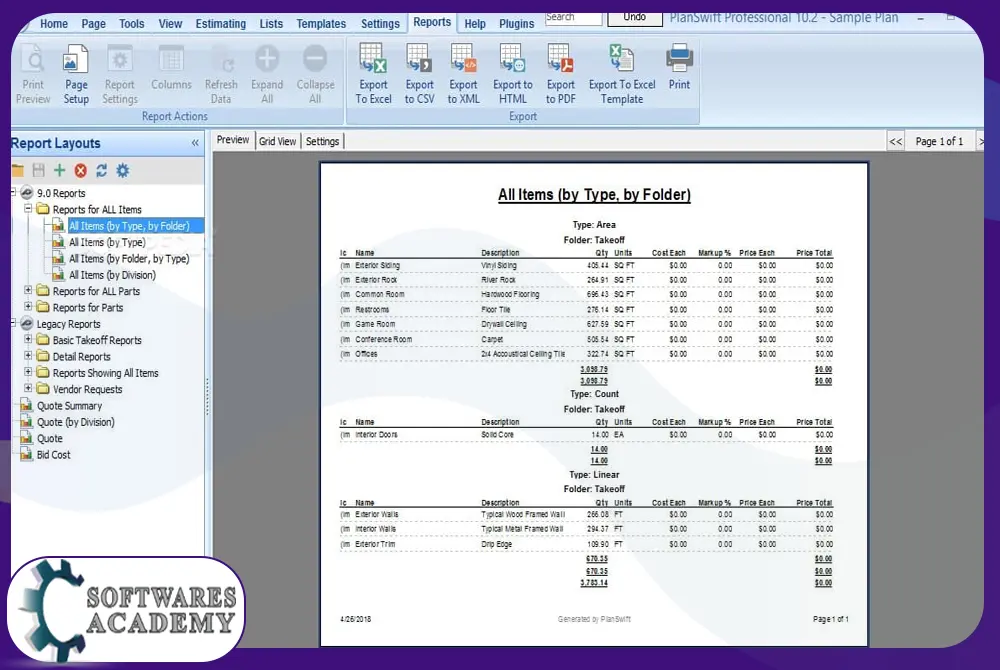Select the Preview tab
The width and height of the screenshot is (1000, 670).
[233, 140]
